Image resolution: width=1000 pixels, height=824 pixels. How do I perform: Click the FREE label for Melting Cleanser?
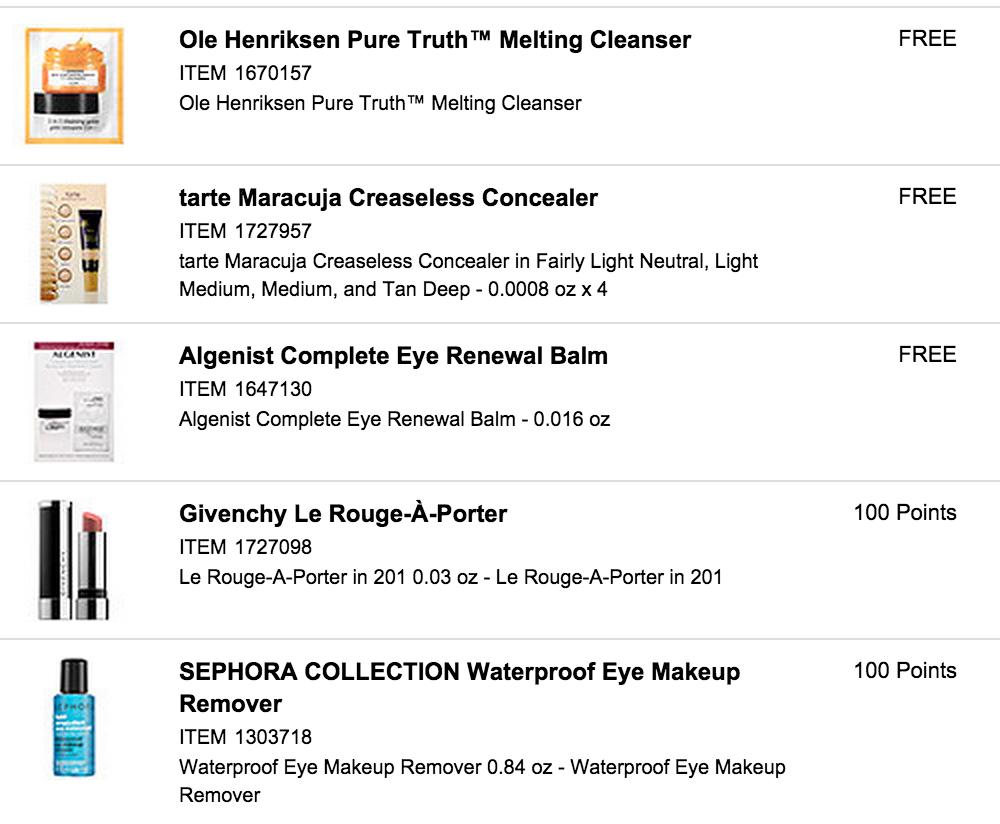(927, 38)
